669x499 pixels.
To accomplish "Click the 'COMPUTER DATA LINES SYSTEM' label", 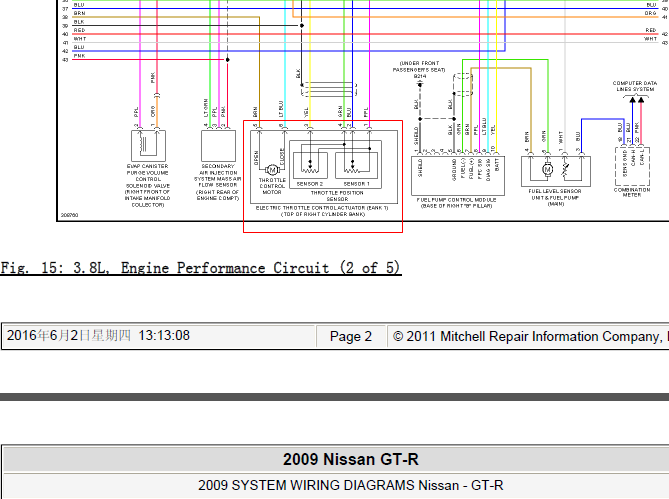I will click(635, 86).
